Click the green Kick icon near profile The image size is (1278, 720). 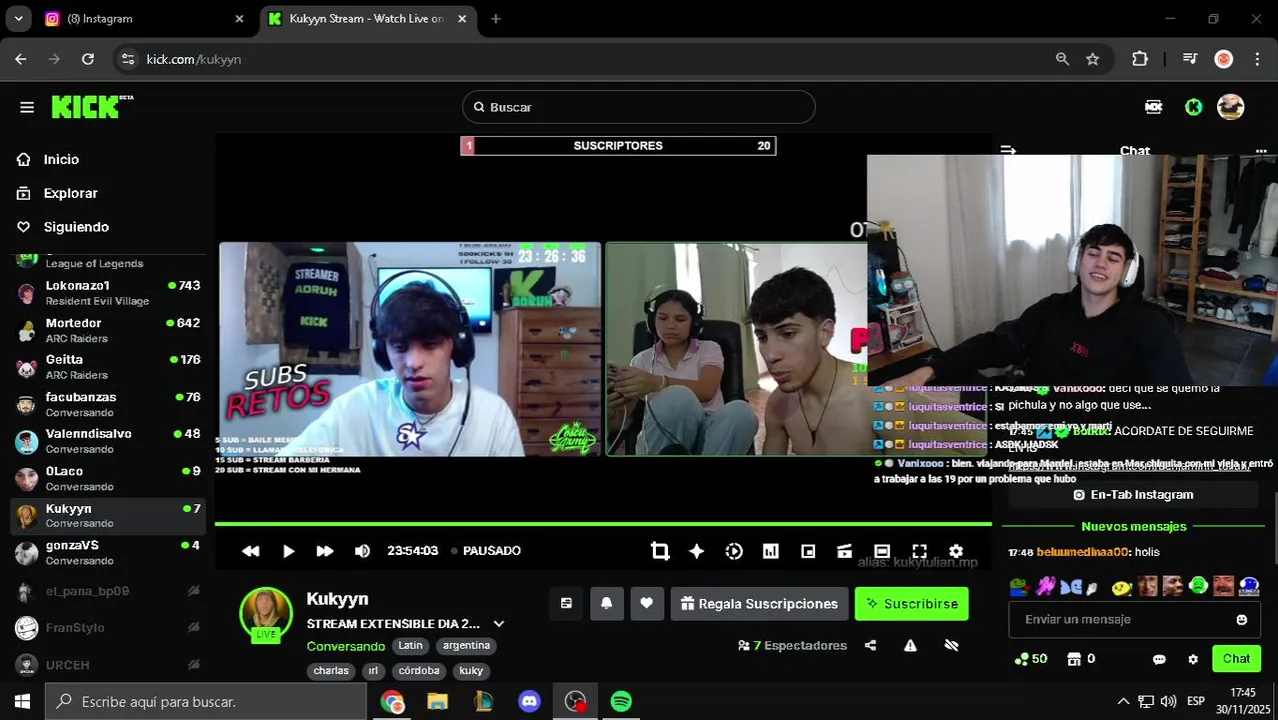click(x=1193, y=107)
